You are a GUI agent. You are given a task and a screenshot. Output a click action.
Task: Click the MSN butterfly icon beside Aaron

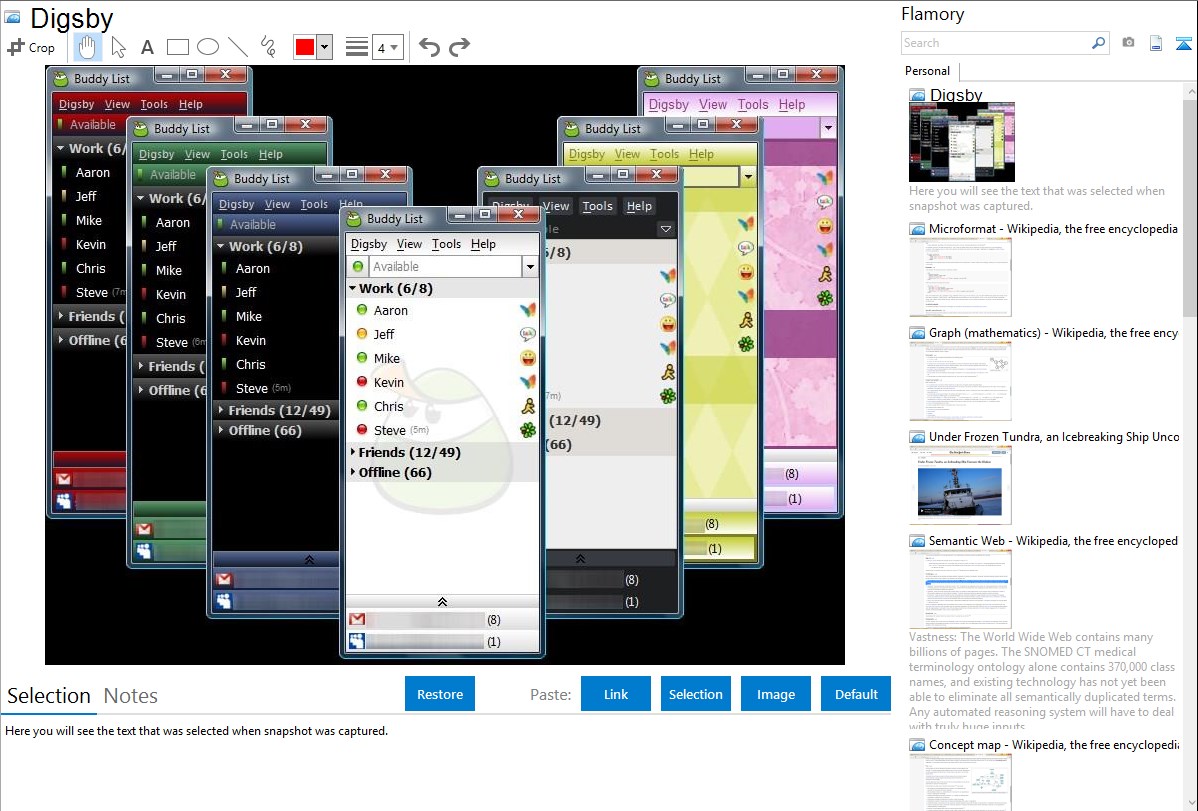click(x=527, y=310)
